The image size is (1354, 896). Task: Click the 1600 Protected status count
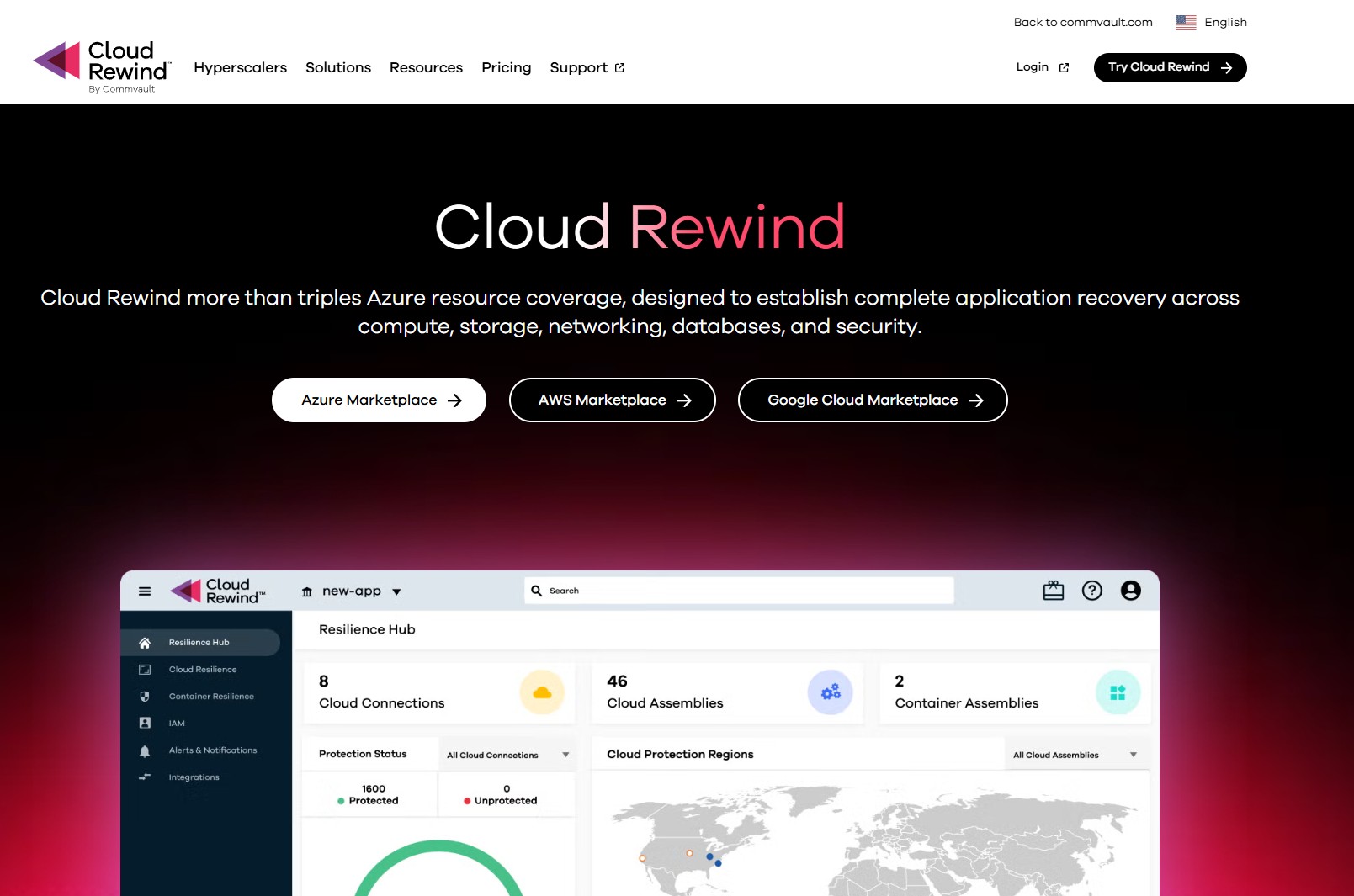pos(370,795)
